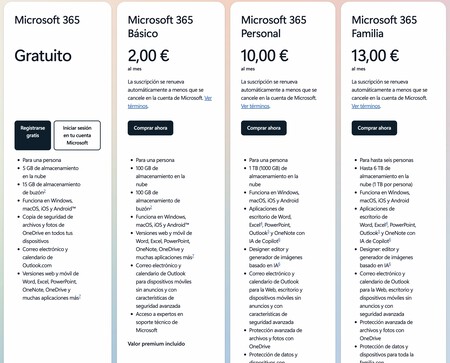Click the Microsoft 365 Familia plan title

(384, 27)
